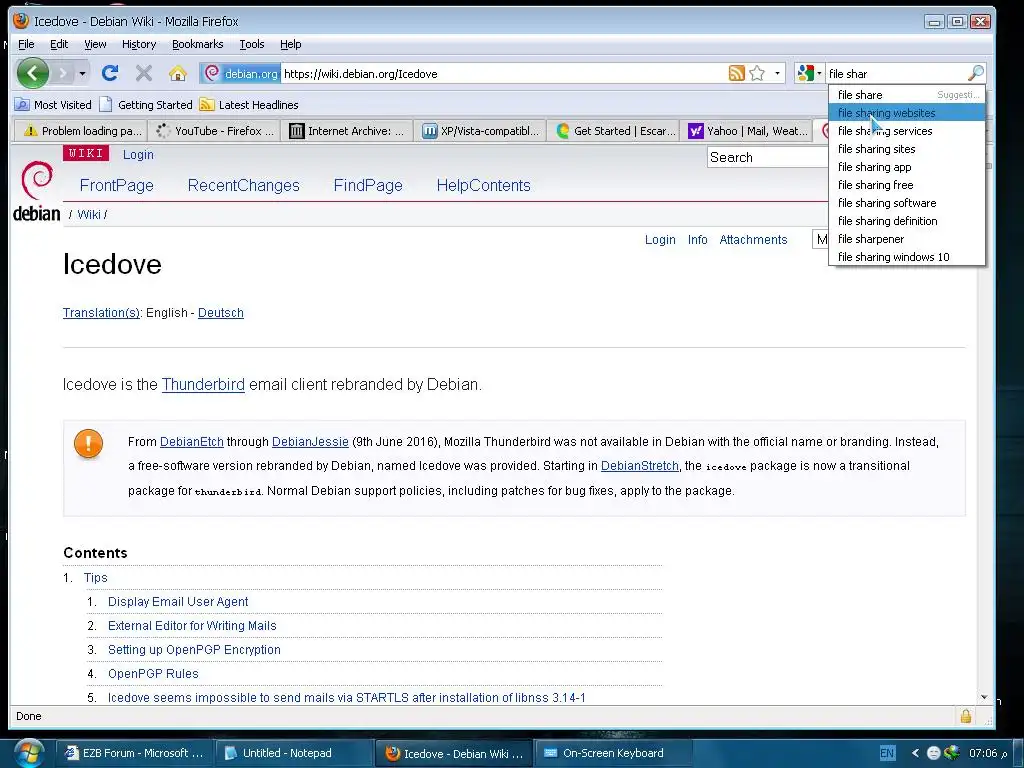Open the View menu
This screenshot has width=1024, height=768.
pos(95,44)
